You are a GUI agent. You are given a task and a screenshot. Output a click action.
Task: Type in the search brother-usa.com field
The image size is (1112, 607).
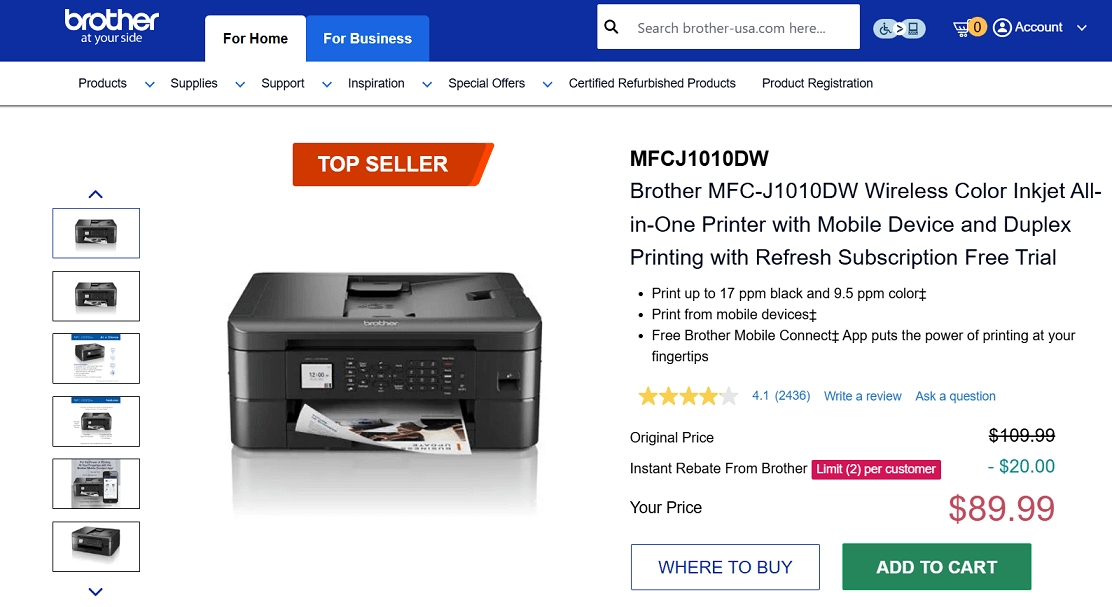click(x=740, y=28)
